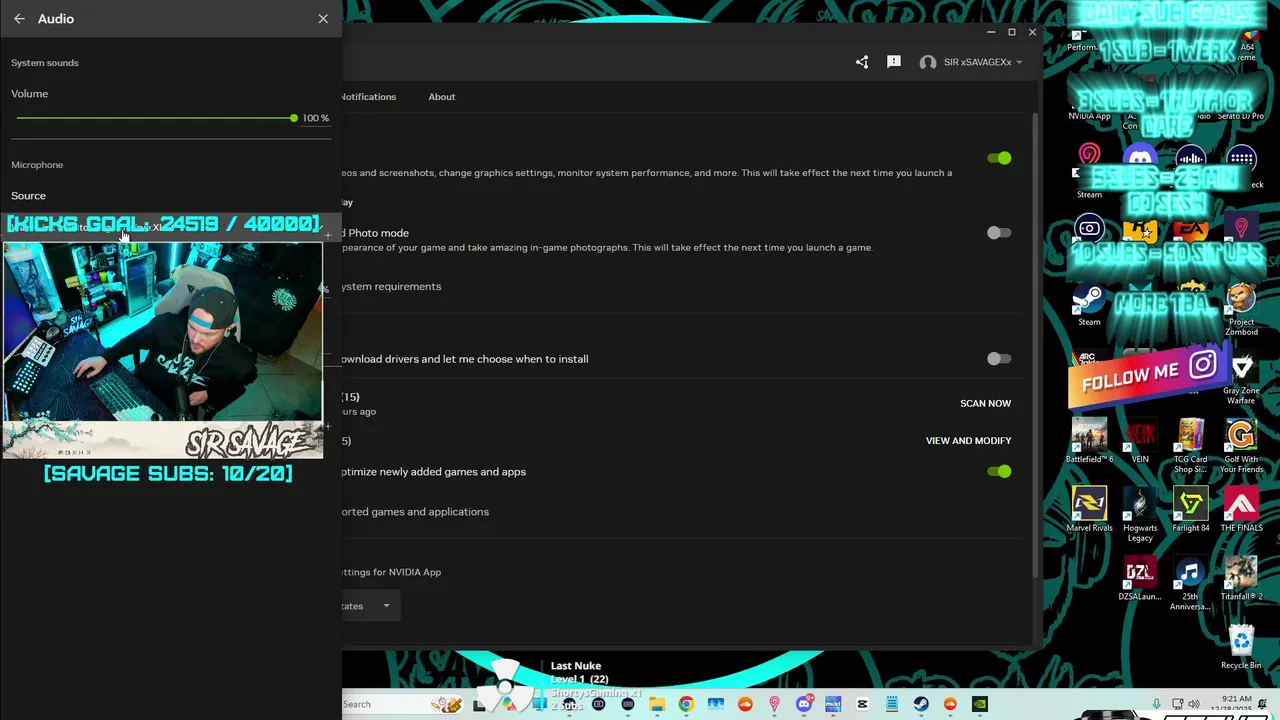This screenshot has height=720, width=1280.
Task: Launch Project Zomboid desktop shortcut
Action: click(1241, 309)
